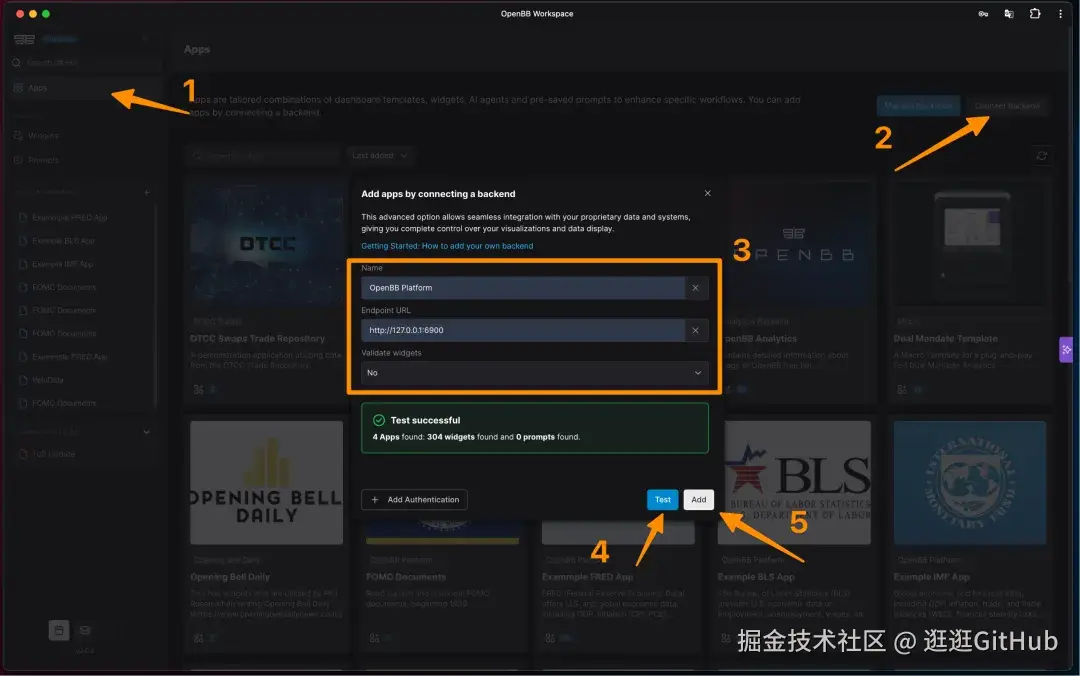Open the Deal Mandate Template card
Viewport: 1080px width, 676px height.
click(x=969, y=289)
